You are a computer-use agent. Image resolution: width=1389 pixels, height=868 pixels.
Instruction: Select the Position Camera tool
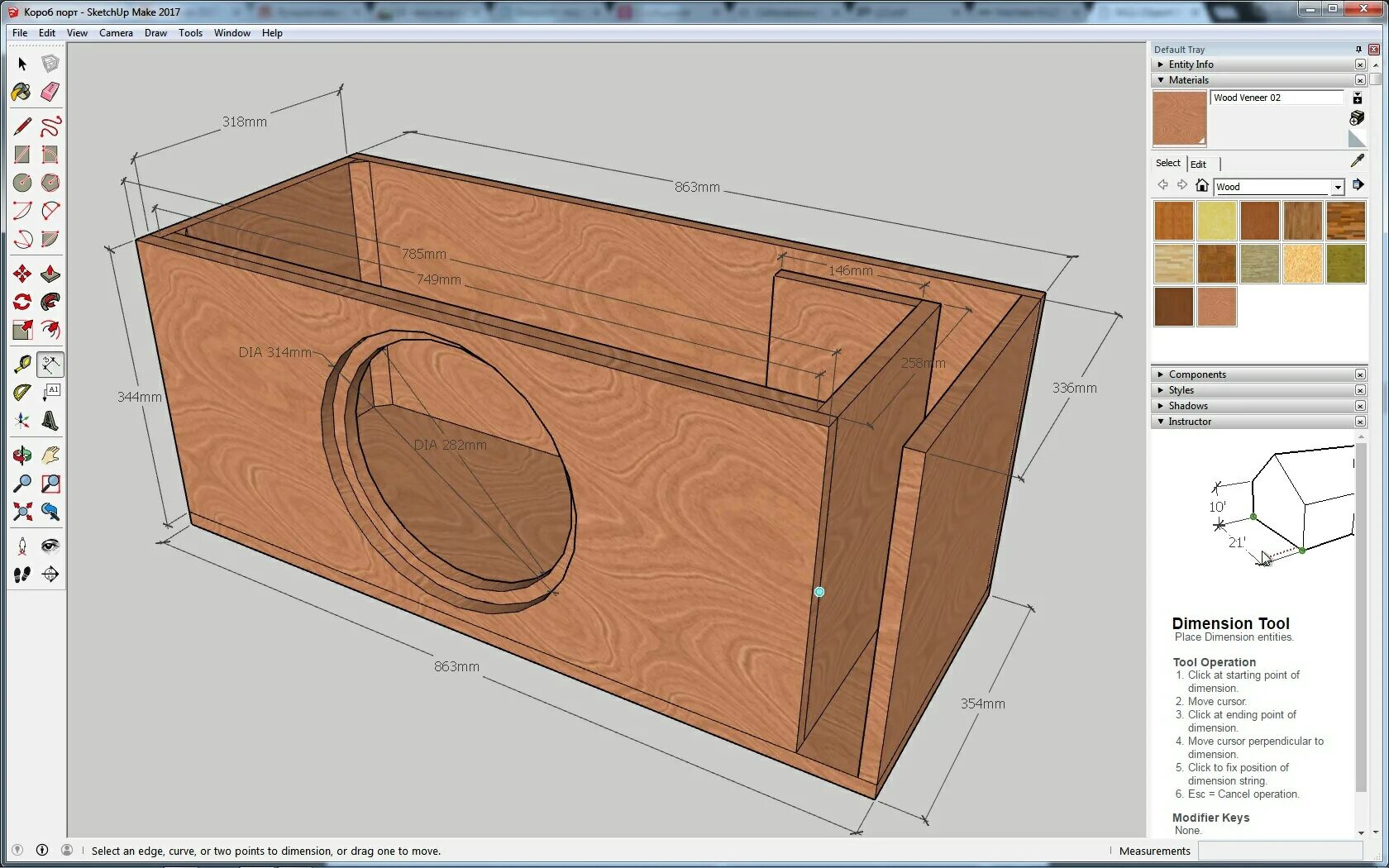[x=22, y=546]
